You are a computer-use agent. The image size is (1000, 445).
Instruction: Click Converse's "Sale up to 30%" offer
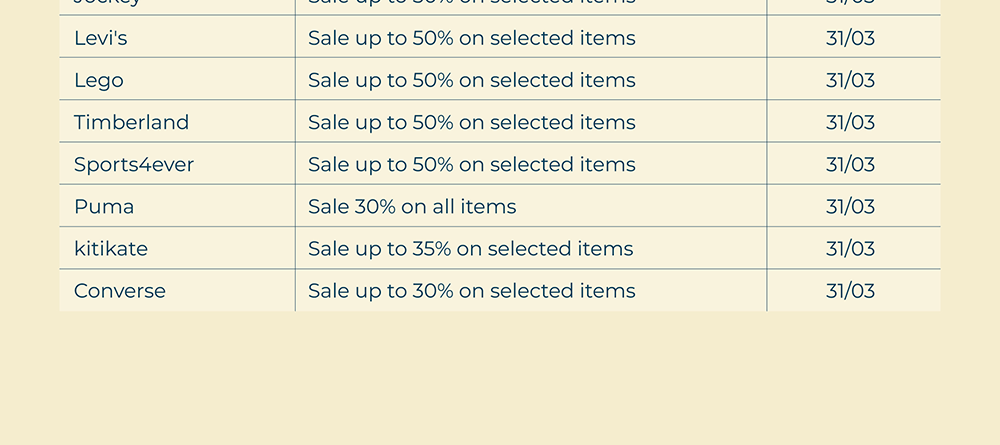point(471,291)
